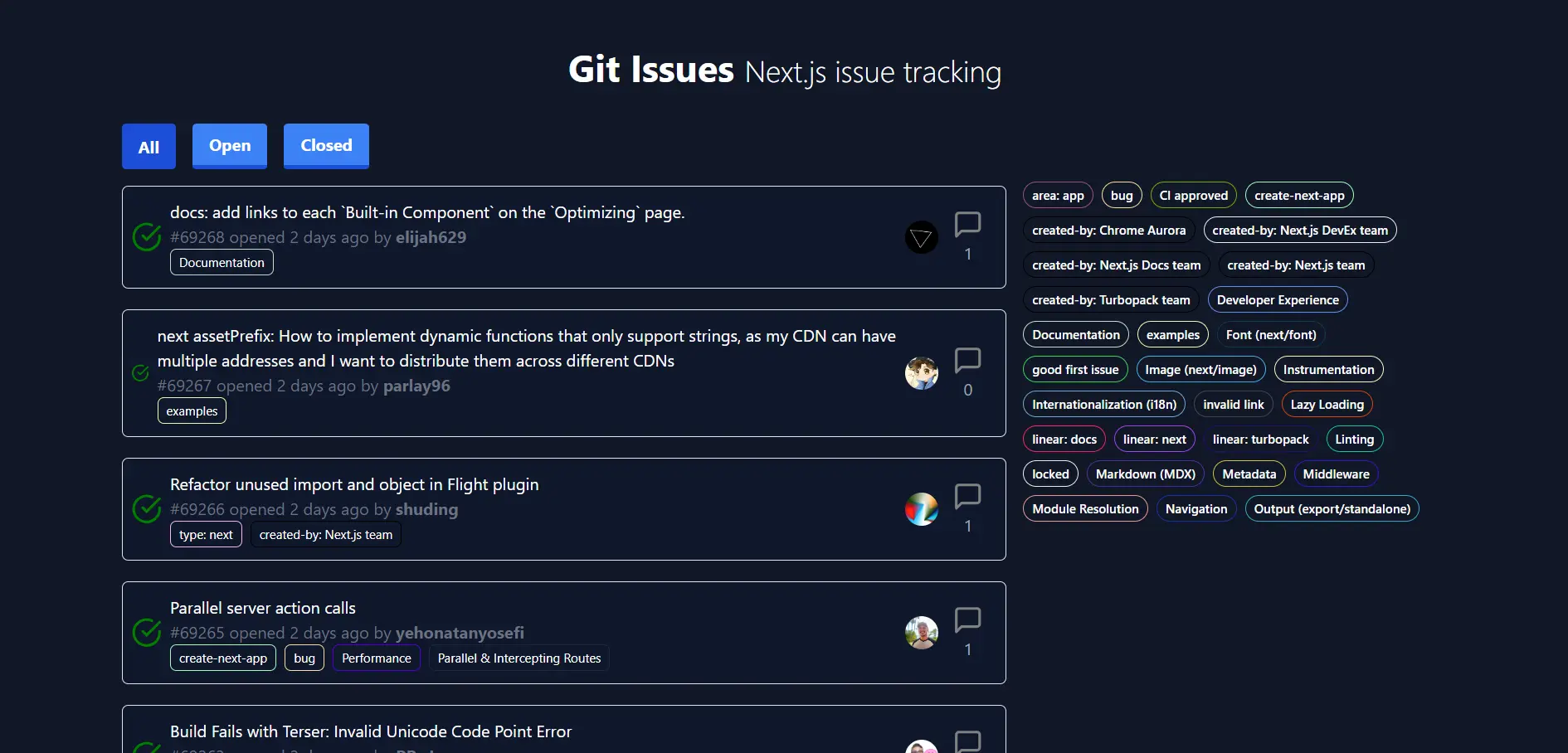
Task: Filter by 'created-by: Turbopack team' label
Action: tap(1111, 300)
